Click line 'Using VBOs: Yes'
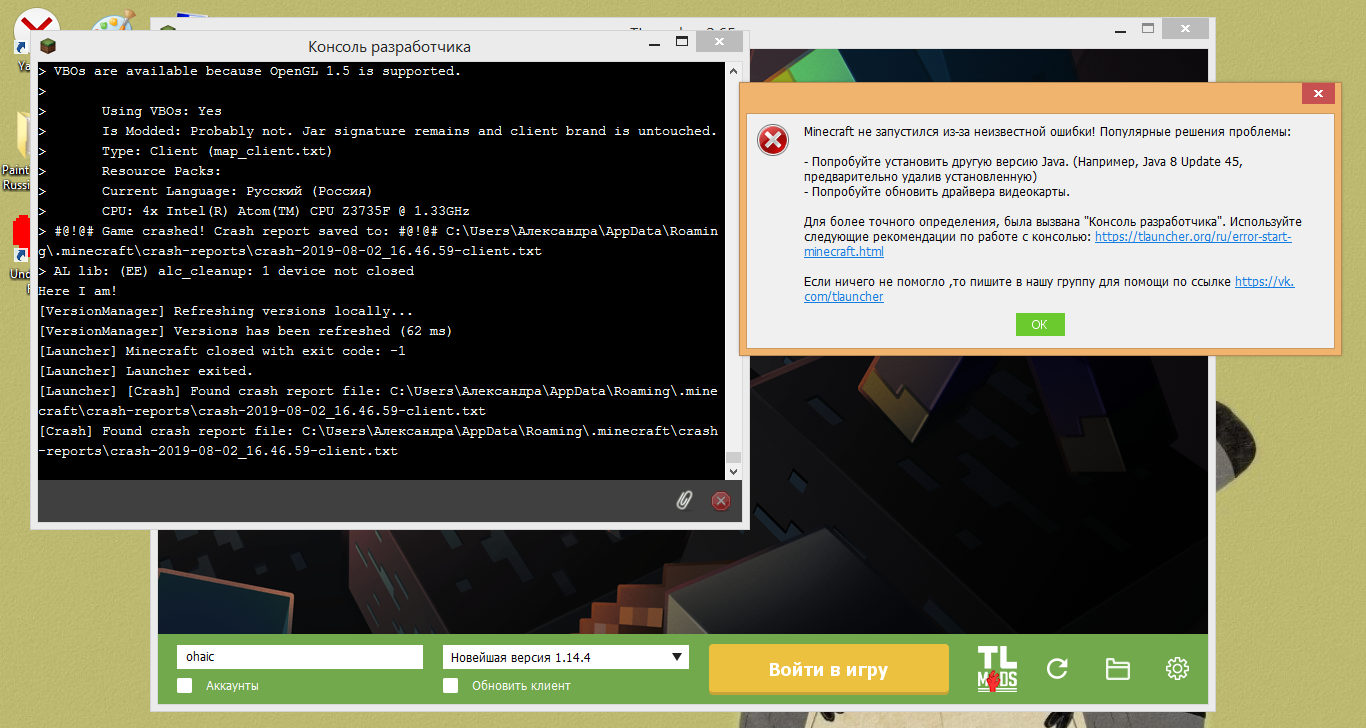Screen dimensions: 1366x728 [x=162, y=111]
